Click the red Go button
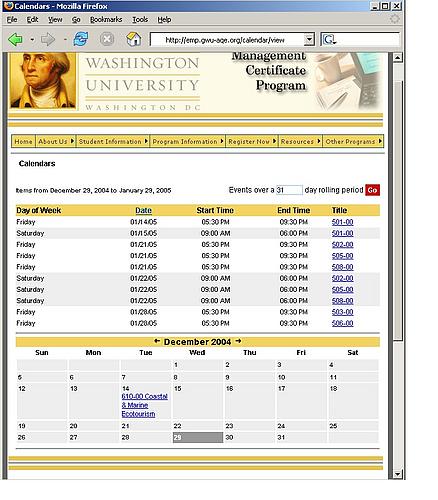Viewport: 438px width, 500px height. point(372,190)
